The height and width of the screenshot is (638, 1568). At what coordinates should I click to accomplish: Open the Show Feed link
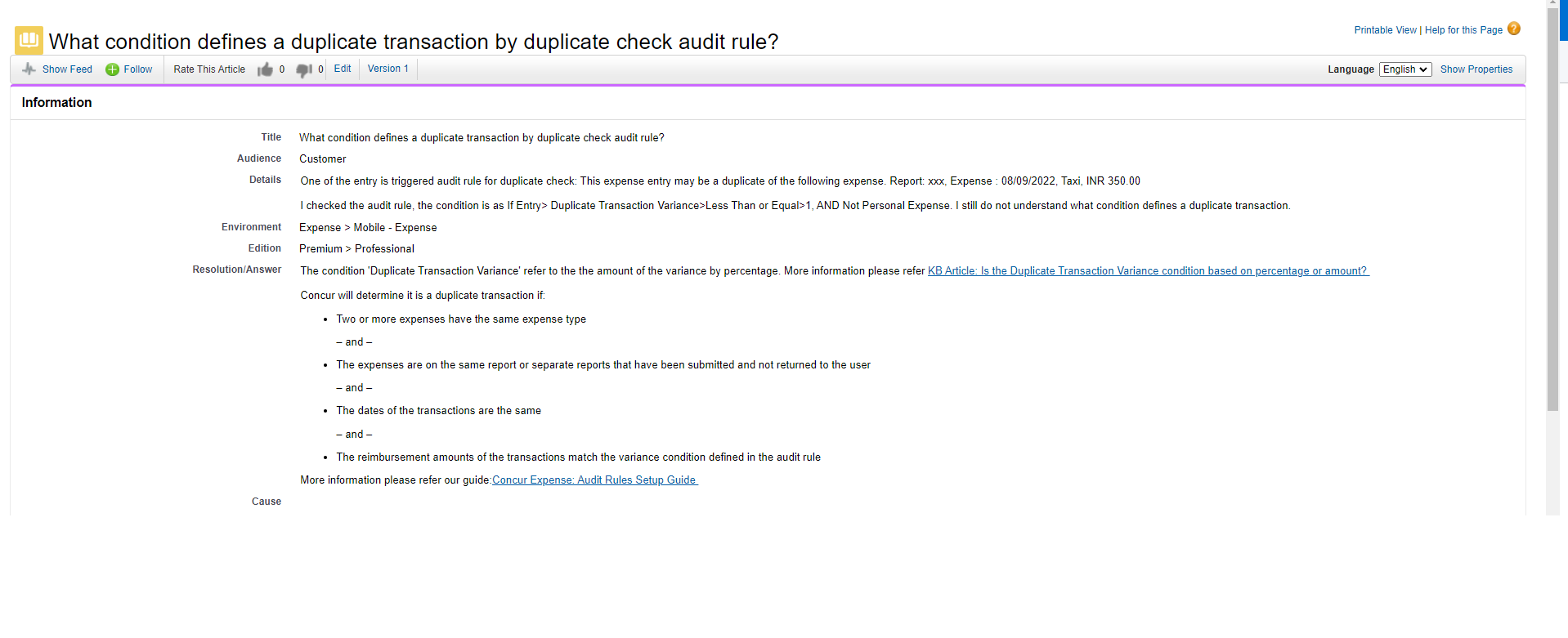[67, 69]
